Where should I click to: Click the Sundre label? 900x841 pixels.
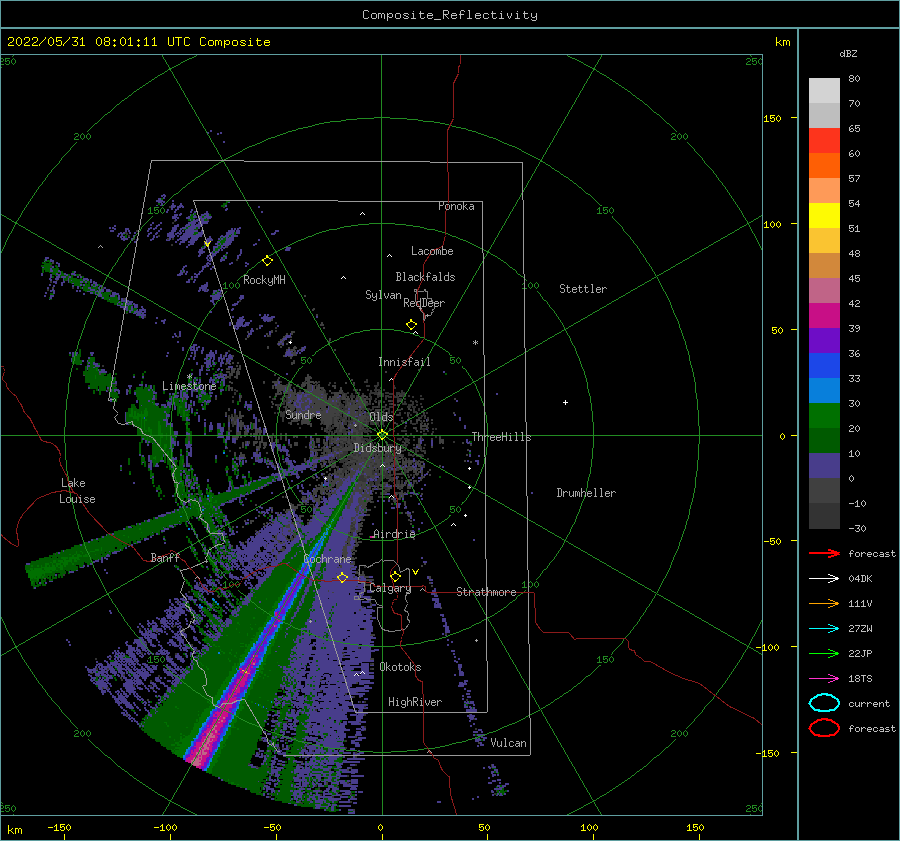click(x=303, y=414)
